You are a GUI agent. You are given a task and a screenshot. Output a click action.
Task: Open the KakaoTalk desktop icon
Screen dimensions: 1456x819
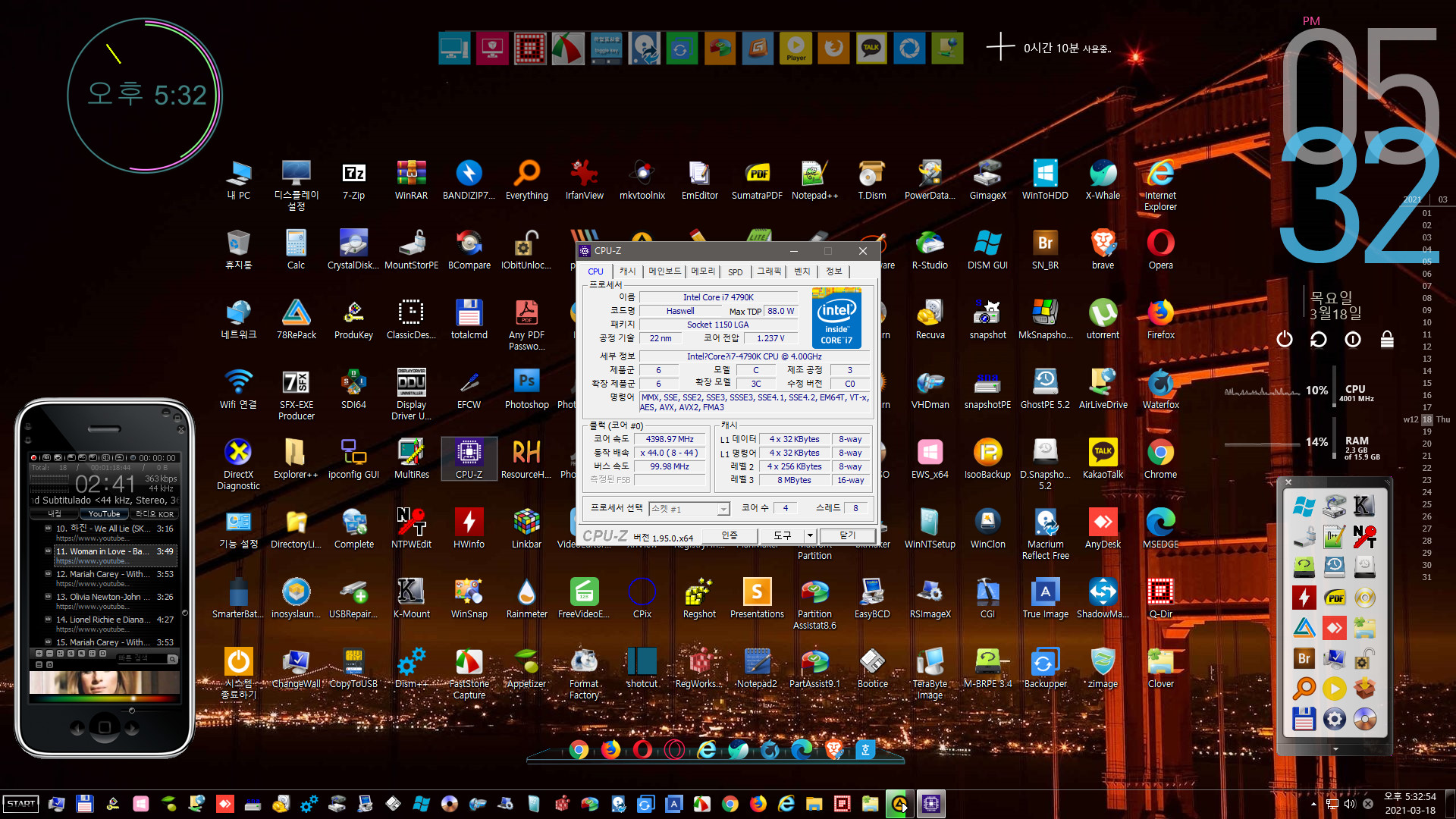1103,459
